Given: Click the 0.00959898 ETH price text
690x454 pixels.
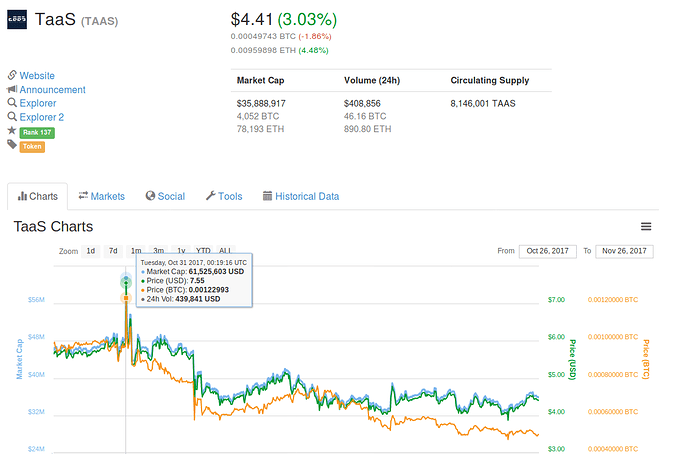Looking at the screenshot, I should [263, 50].
